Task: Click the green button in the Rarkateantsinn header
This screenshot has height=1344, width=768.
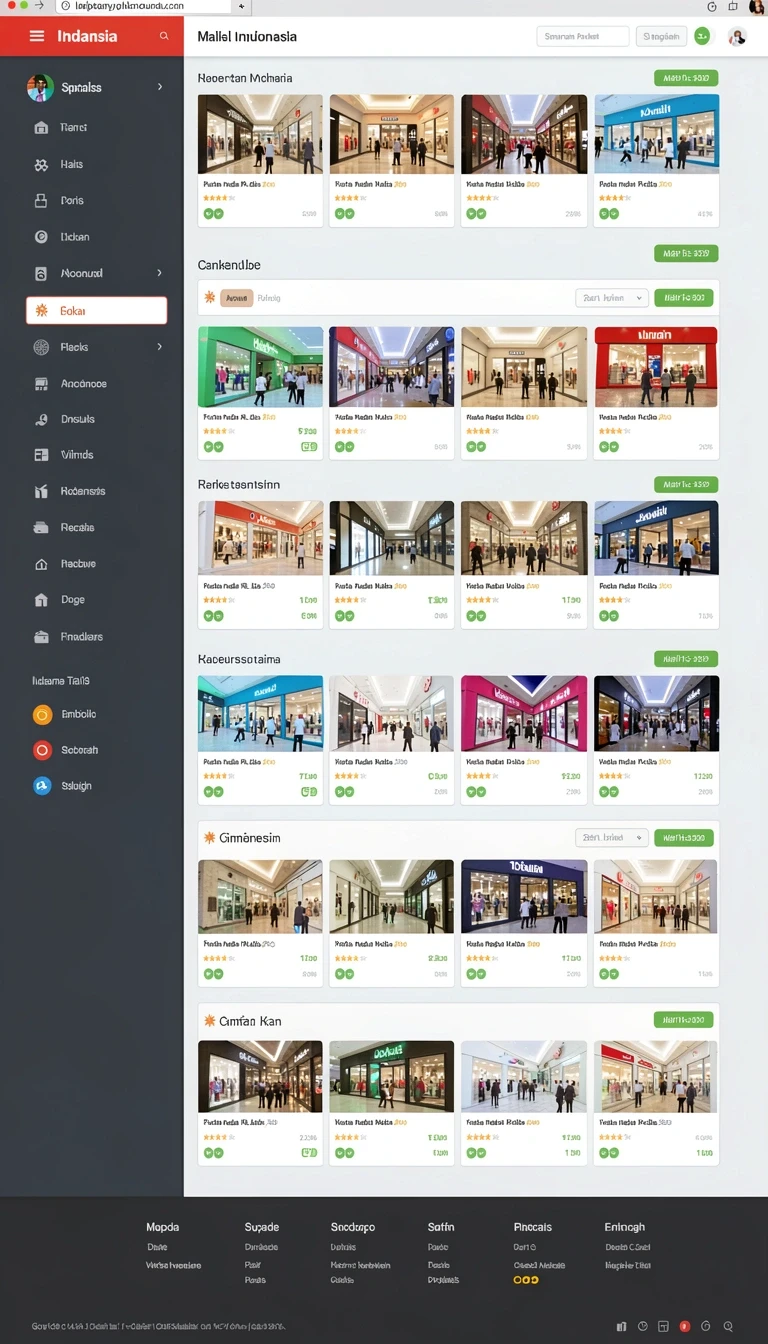Action: click(686, 484)
